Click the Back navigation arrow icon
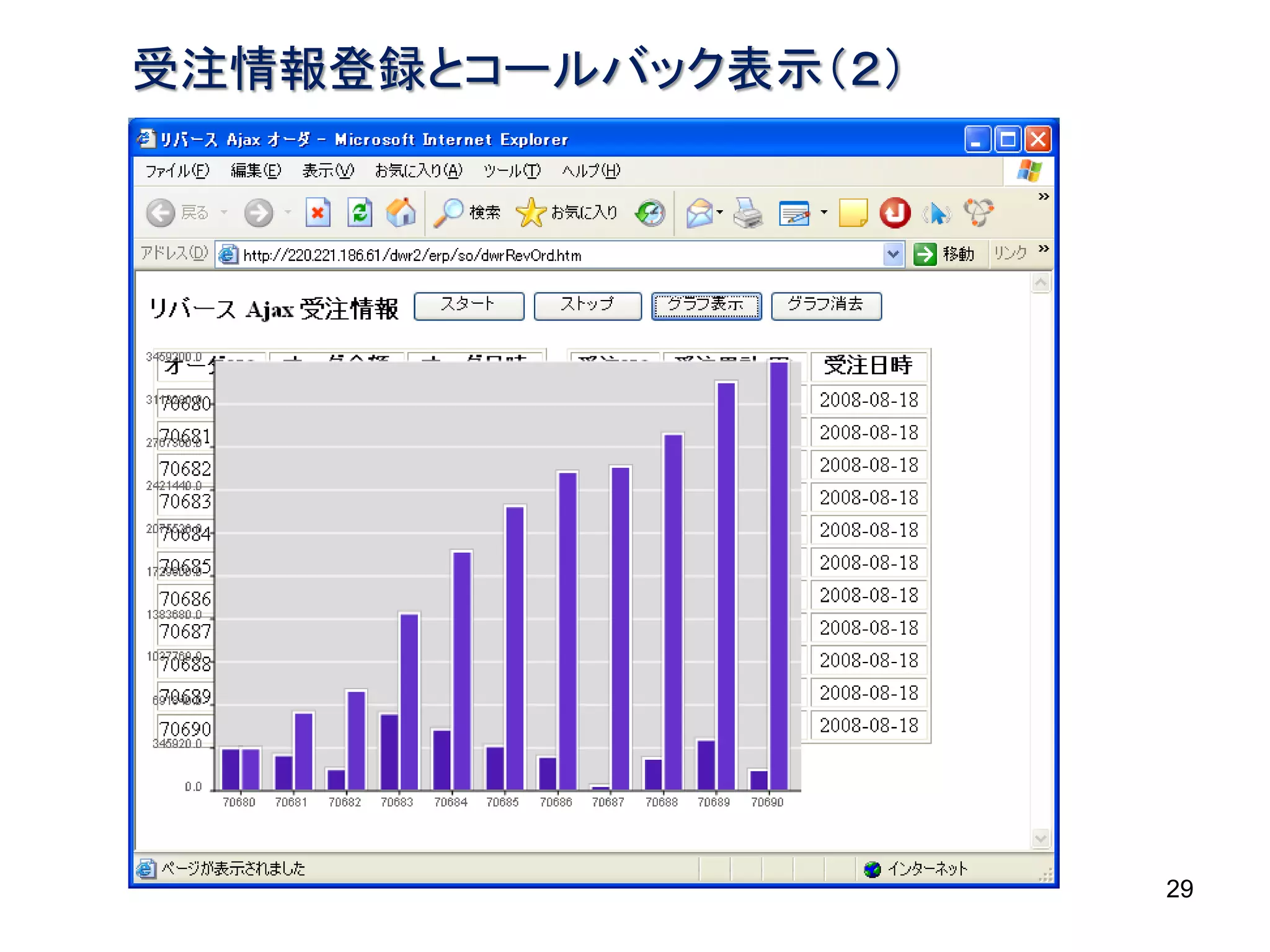 point(161,213)
